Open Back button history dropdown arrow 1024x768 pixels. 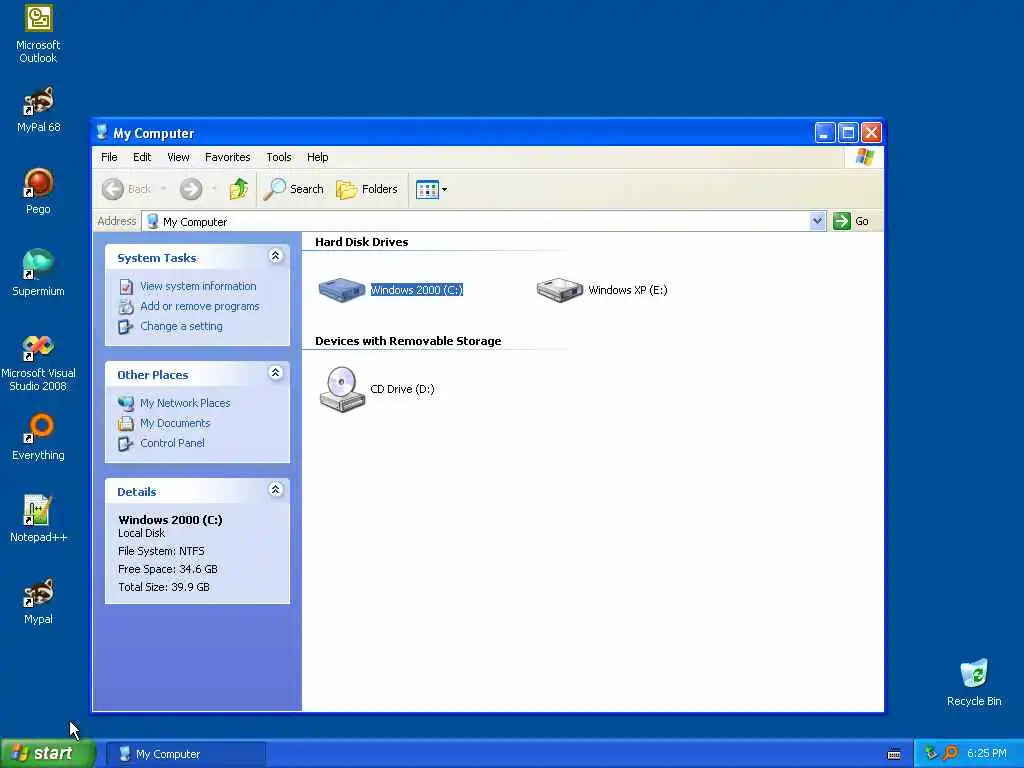[163, 189]
